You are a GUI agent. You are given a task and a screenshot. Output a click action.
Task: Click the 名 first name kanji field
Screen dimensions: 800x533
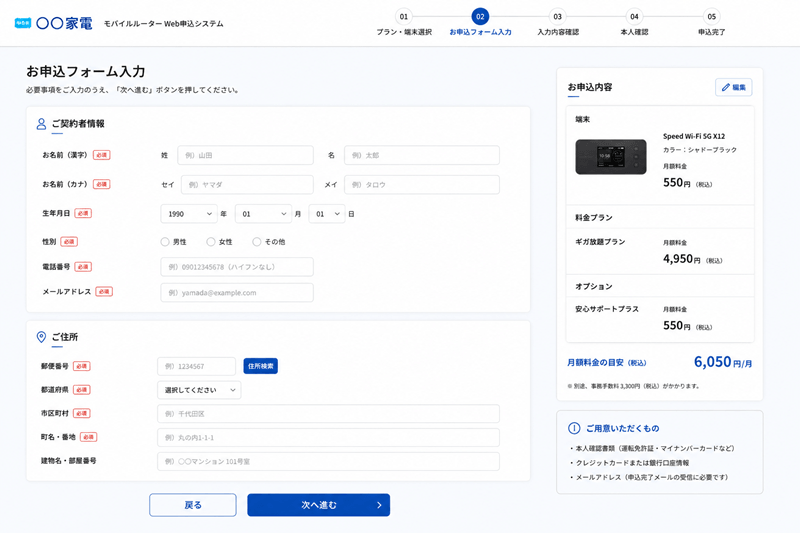point(422,155)
